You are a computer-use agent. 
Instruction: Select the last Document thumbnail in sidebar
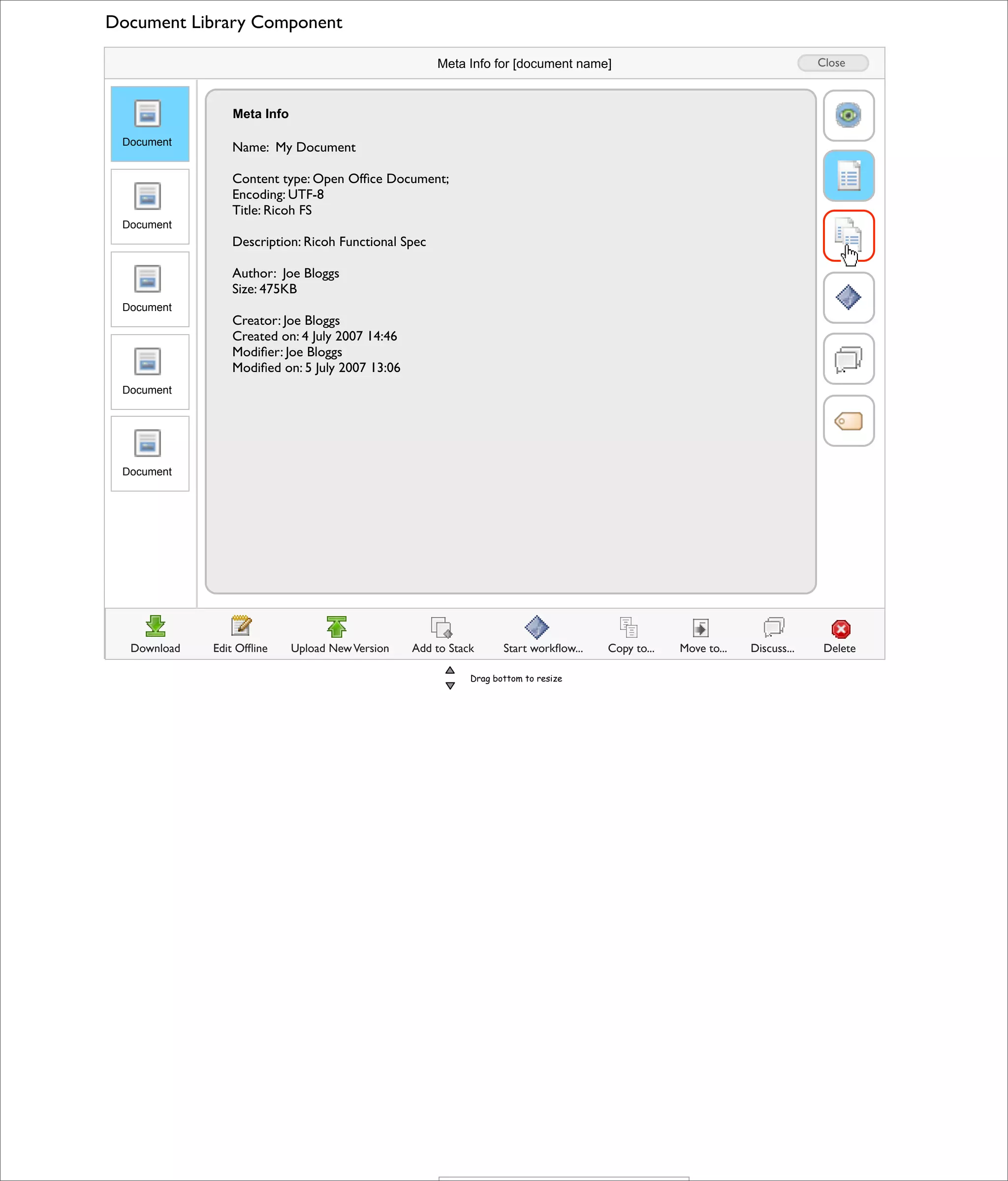150,454
